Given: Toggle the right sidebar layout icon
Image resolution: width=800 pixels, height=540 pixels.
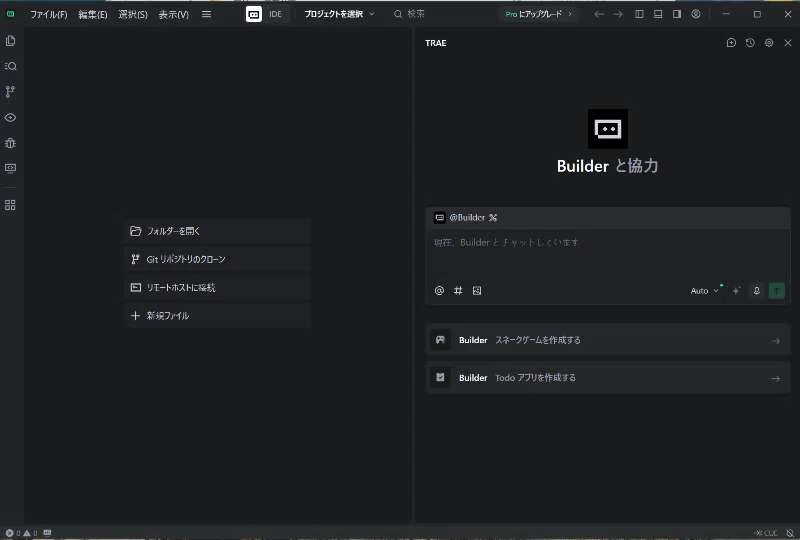Looking at the screenshot, I should pyautogui.click(x=677, y=14).
